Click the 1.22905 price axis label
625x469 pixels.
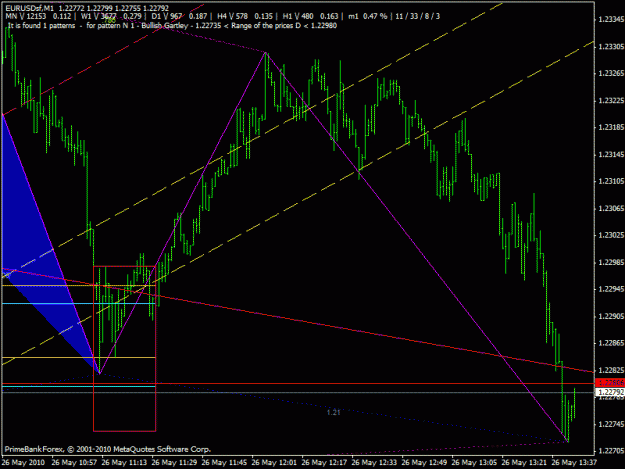[611, 316]
